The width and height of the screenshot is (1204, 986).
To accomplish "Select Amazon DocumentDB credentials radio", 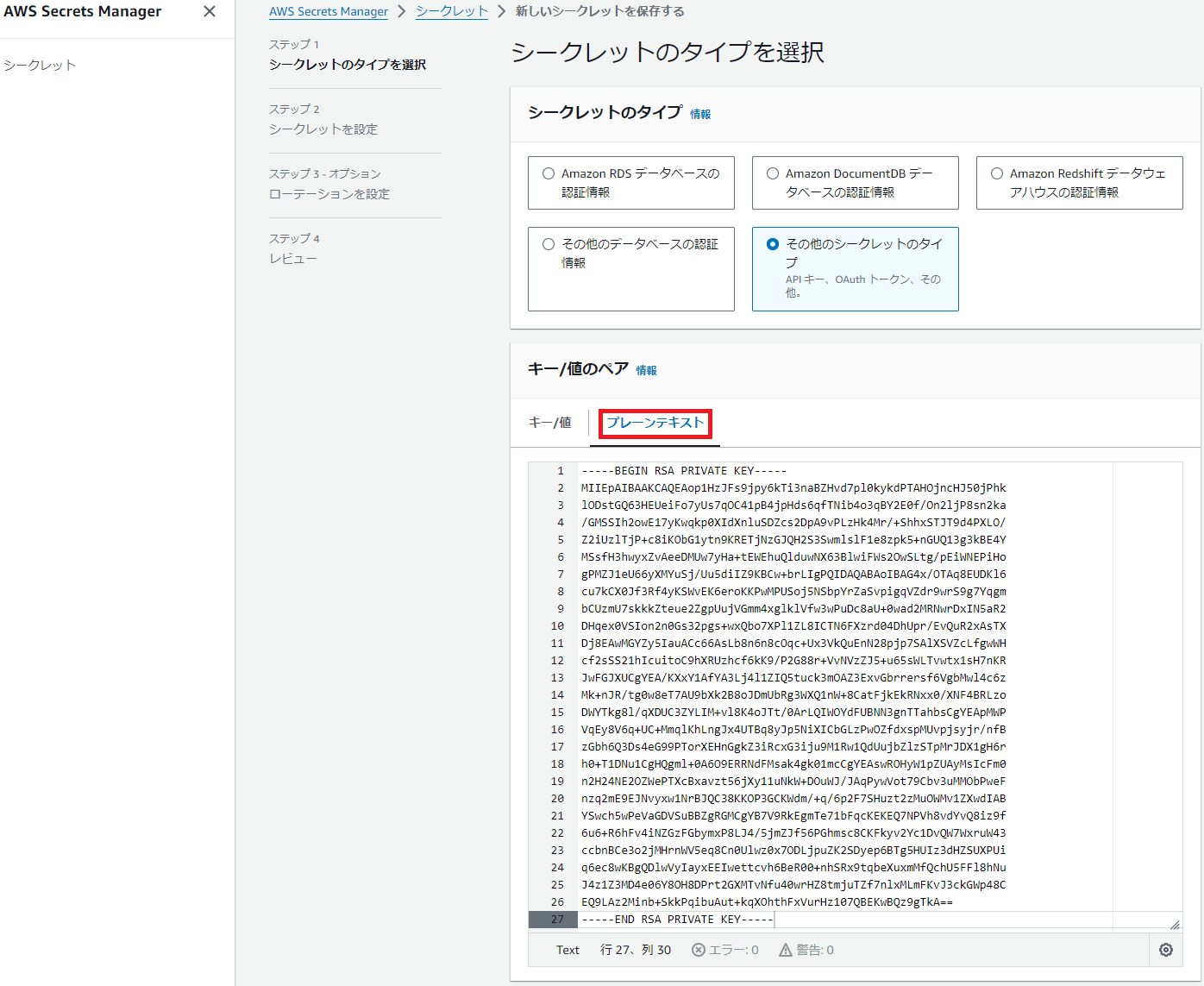I will (x=773, y=173).
